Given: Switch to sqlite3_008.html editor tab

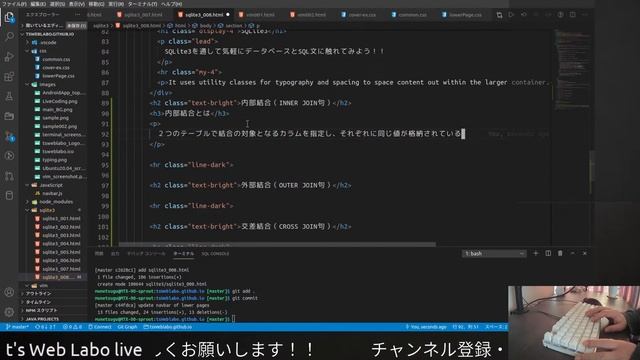Looking at the screenshot, I should click(x=204, y=15).
